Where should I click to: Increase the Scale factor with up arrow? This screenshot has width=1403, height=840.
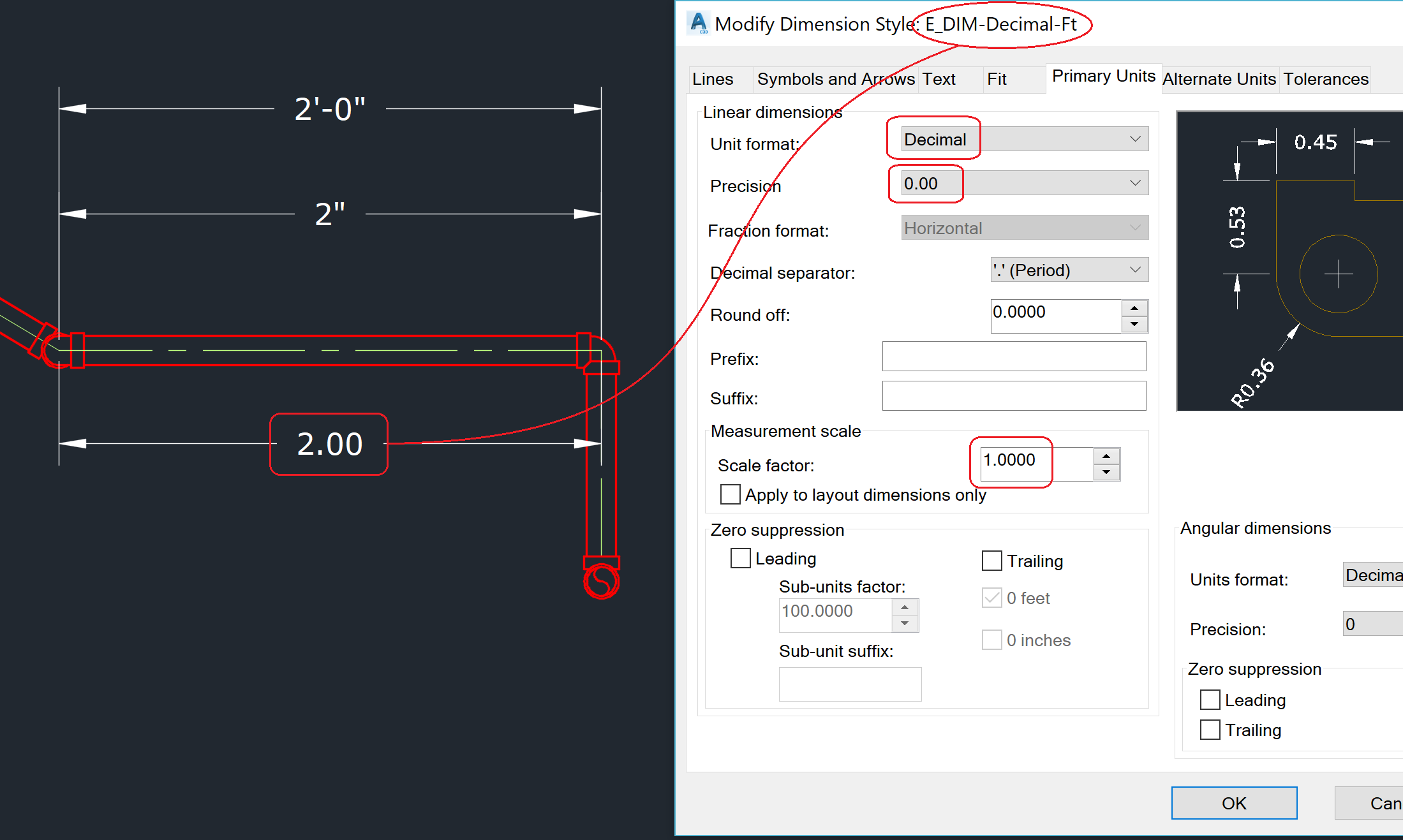coord(1106,456)
